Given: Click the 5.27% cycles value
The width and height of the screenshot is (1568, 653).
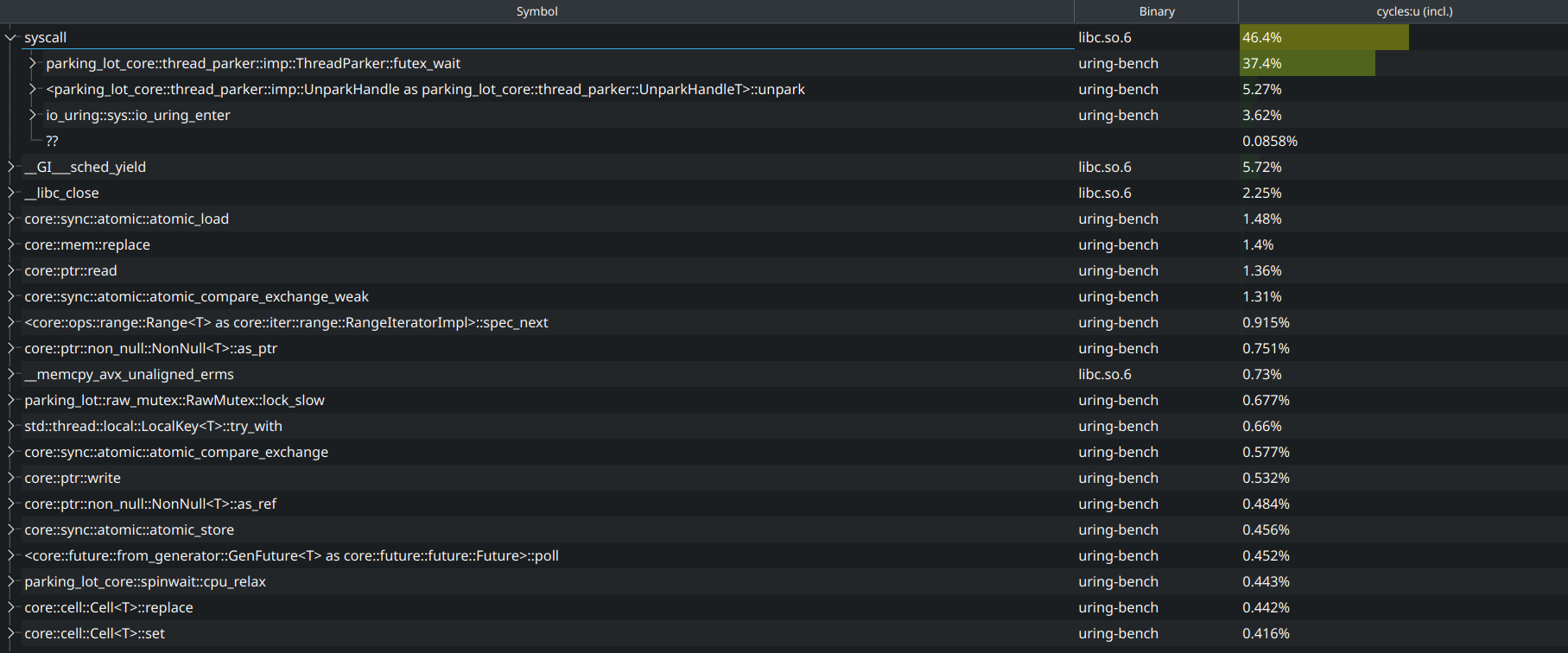Looking at the screenshot, I should [1262, 89].
